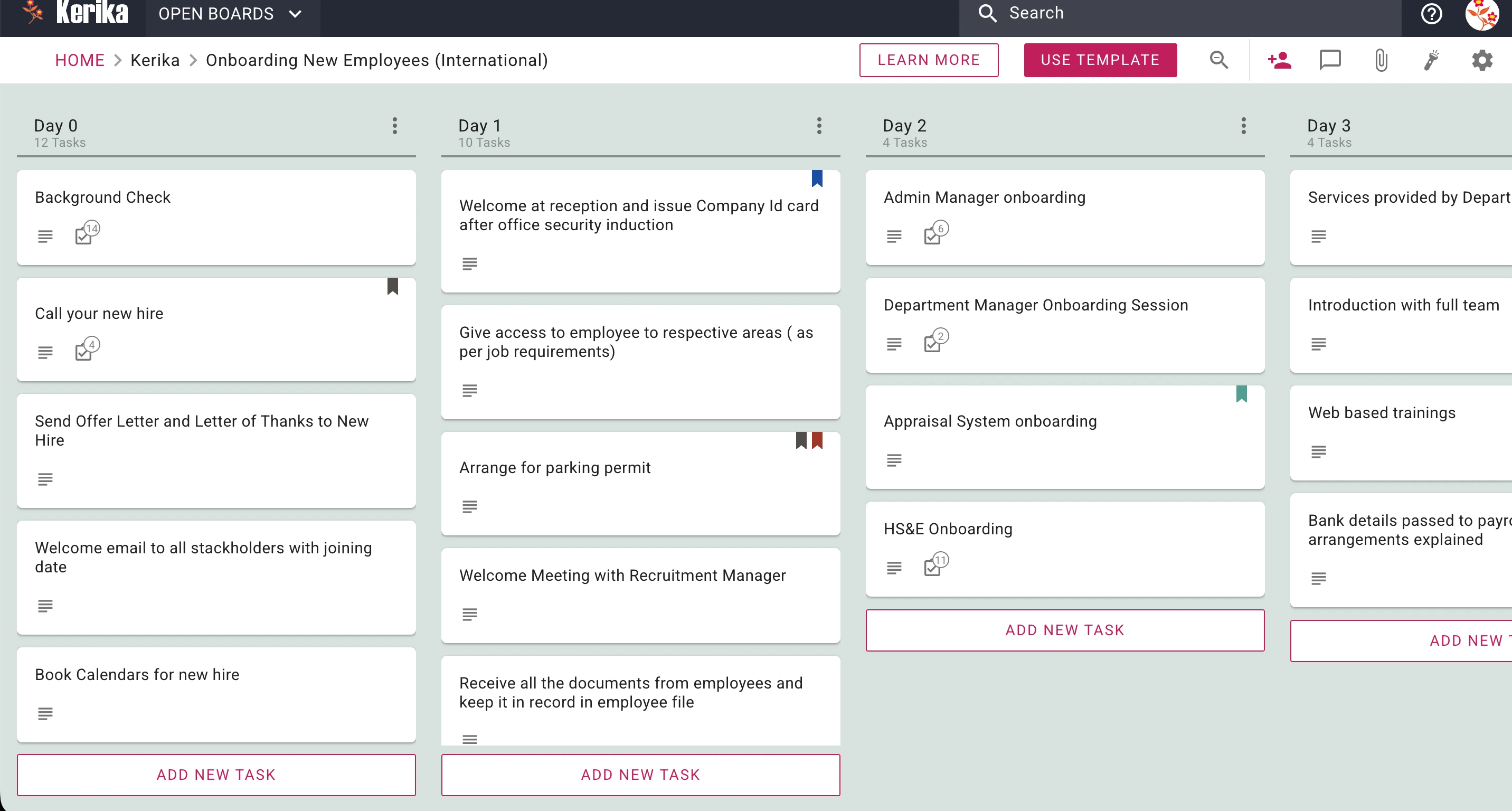Click the Kerika logo
The width and height of the screenshot is (1512, 811).
click(74, 13)
